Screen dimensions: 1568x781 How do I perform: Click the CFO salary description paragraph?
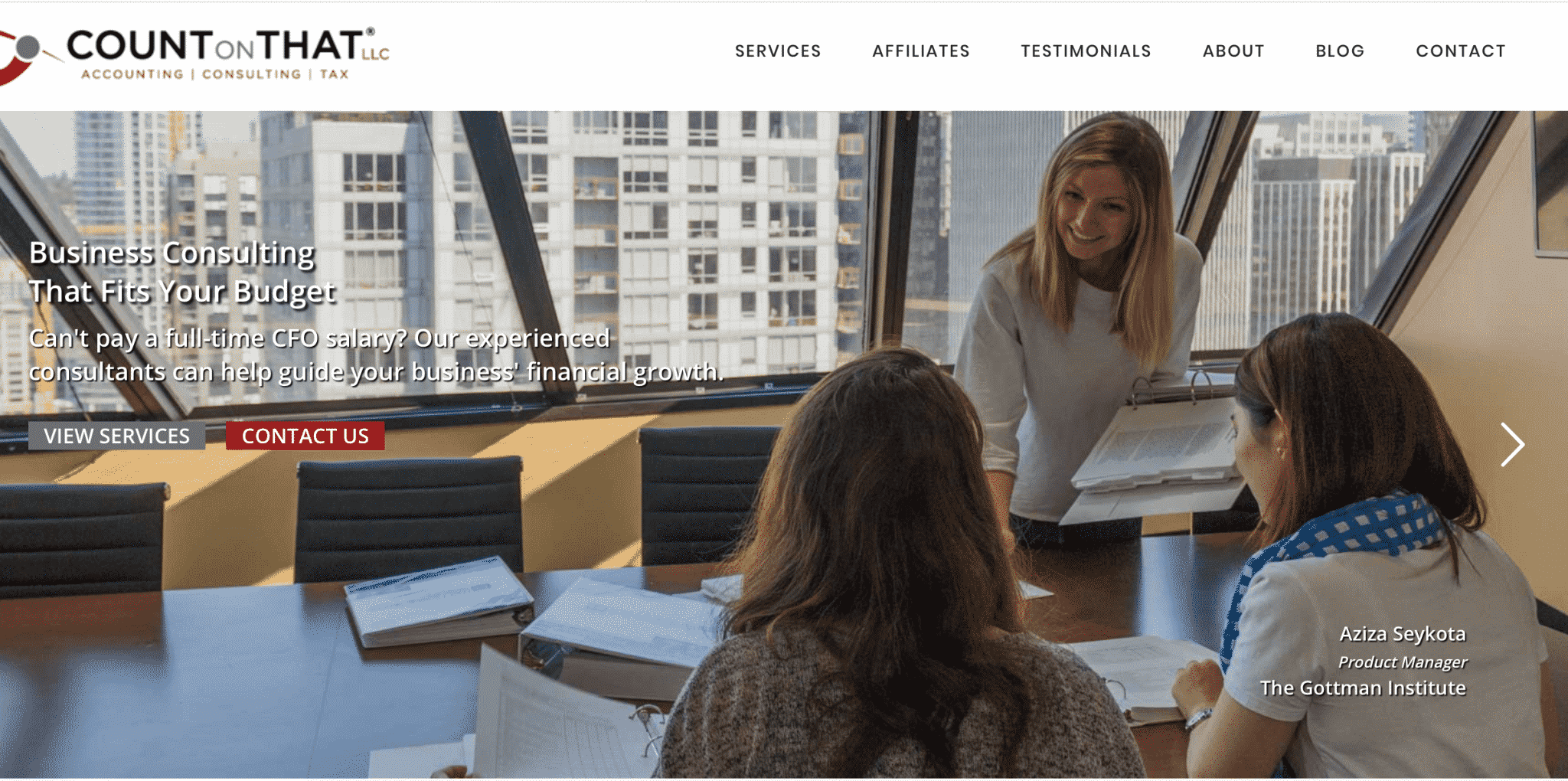pos(376,355)
